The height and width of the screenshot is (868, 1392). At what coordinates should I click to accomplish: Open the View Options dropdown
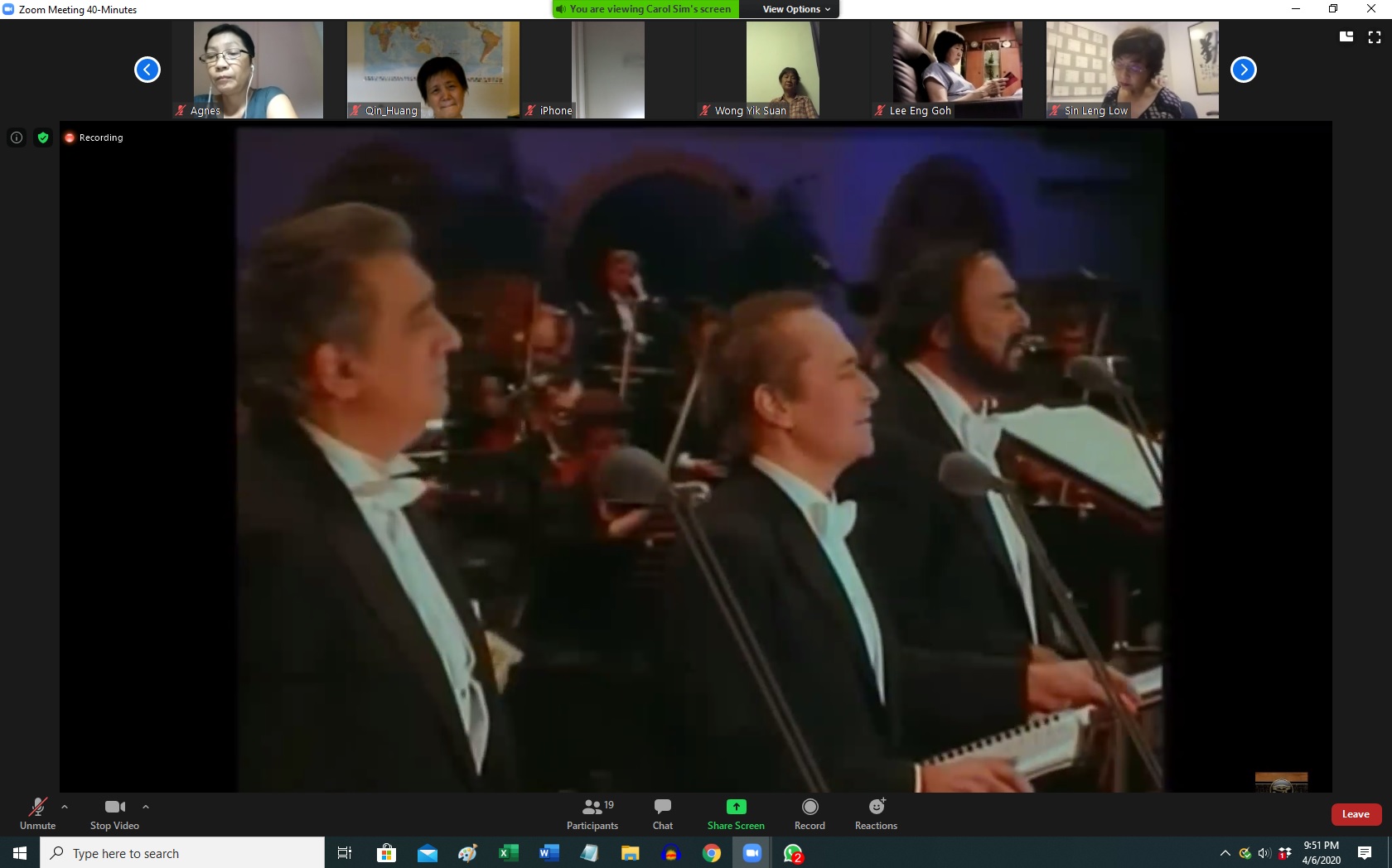pyautogui.click(x=795, y=9)
